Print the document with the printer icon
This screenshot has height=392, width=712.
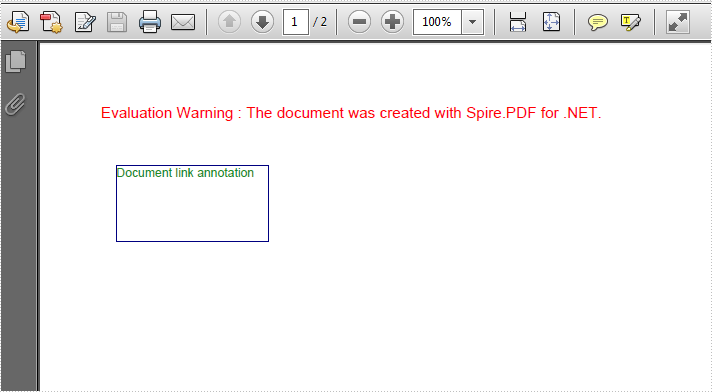pyautogui.click(x=150, y=22)
